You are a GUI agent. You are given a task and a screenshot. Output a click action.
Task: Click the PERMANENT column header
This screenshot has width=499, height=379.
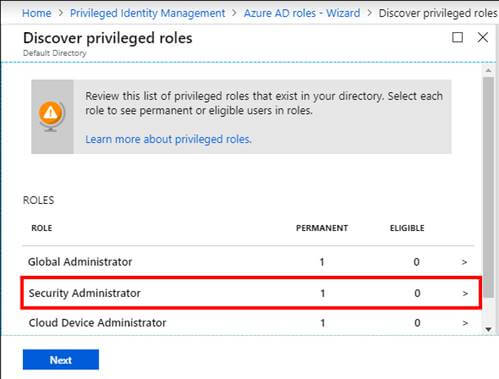click(322, 228)
